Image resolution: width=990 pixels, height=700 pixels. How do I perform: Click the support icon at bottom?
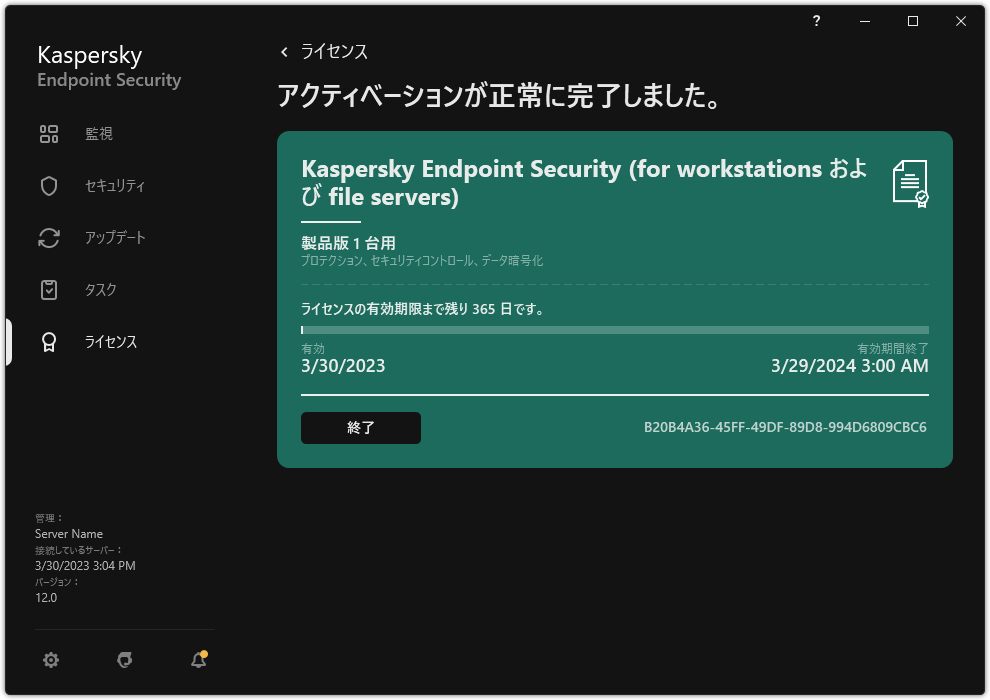(x=124, y=660)
